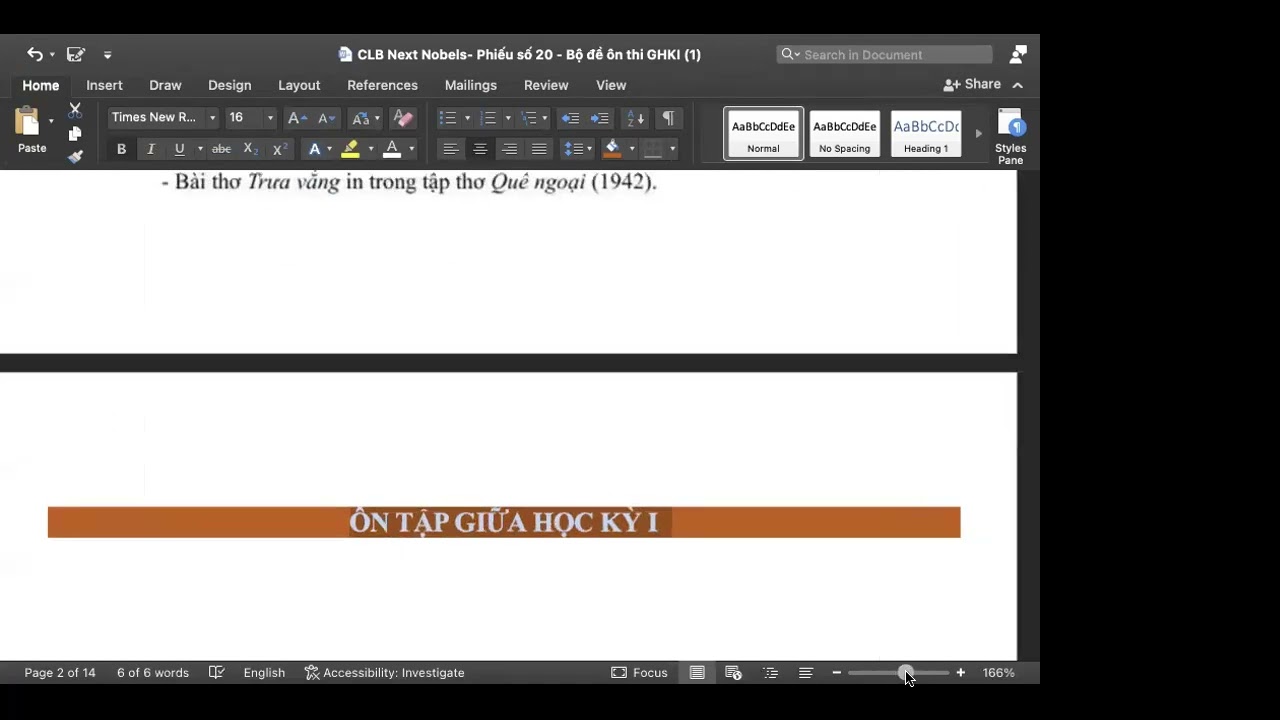Click the Share button
1280x720 pixels.
[973, 84]
